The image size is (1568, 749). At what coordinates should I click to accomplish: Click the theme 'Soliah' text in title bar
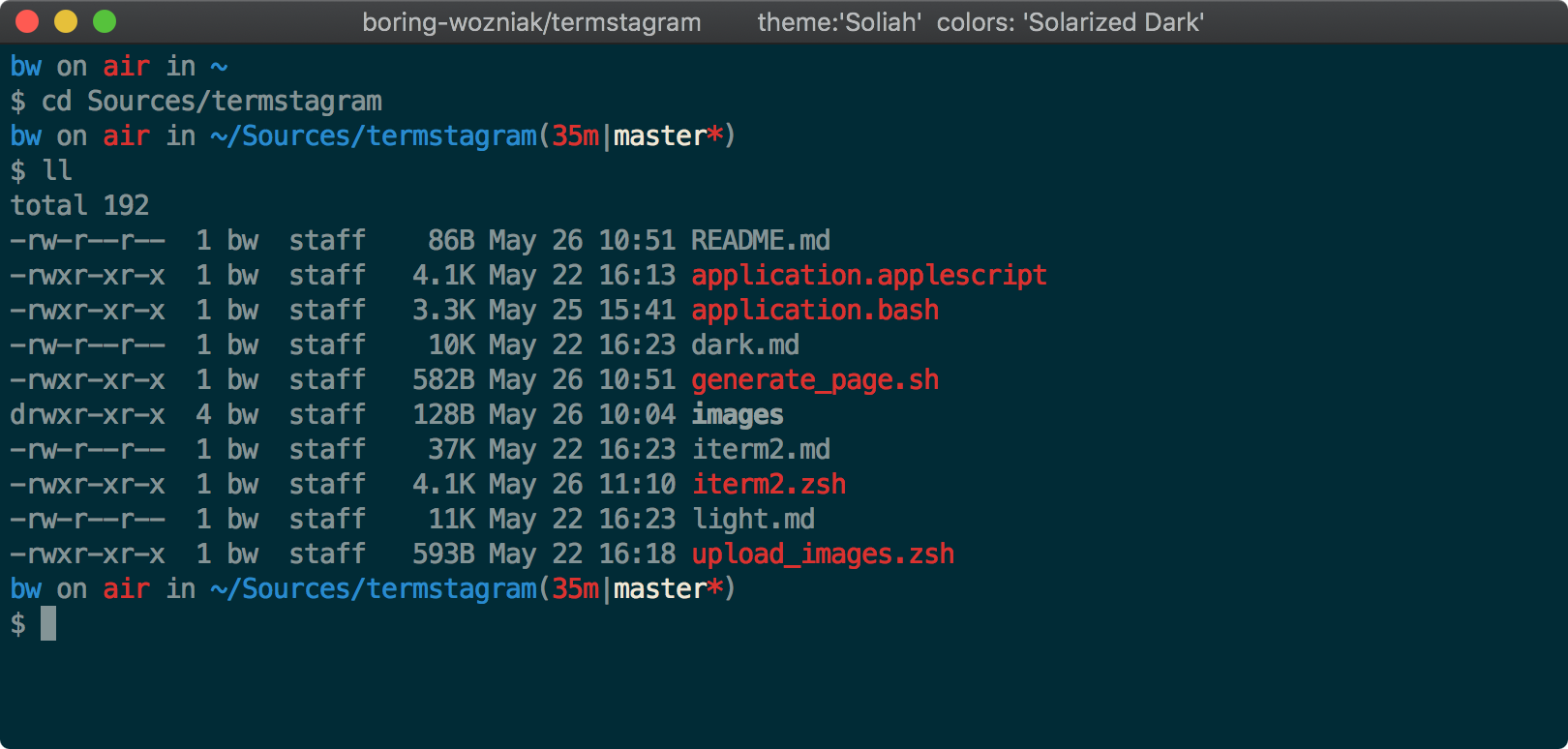[x=838, y=22]
